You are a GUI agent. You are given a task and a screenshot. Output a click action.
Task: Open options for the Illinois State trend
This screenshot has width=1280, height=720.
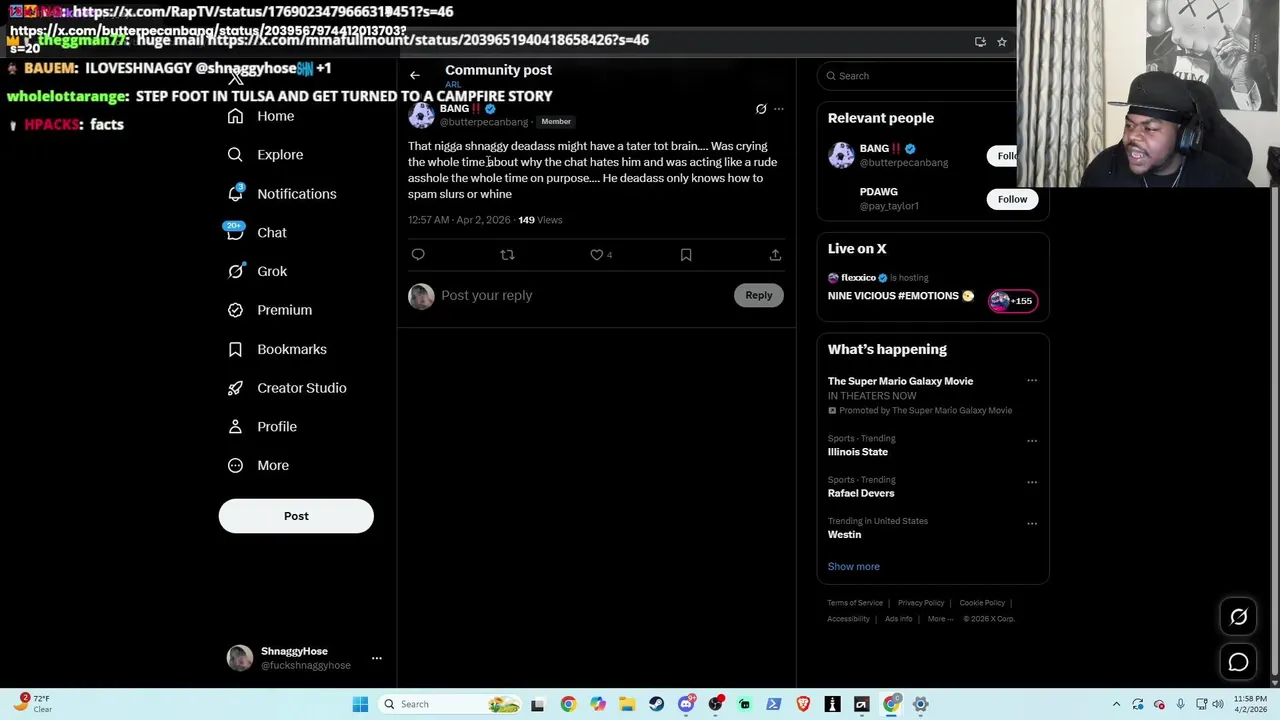coord(1032,440)
